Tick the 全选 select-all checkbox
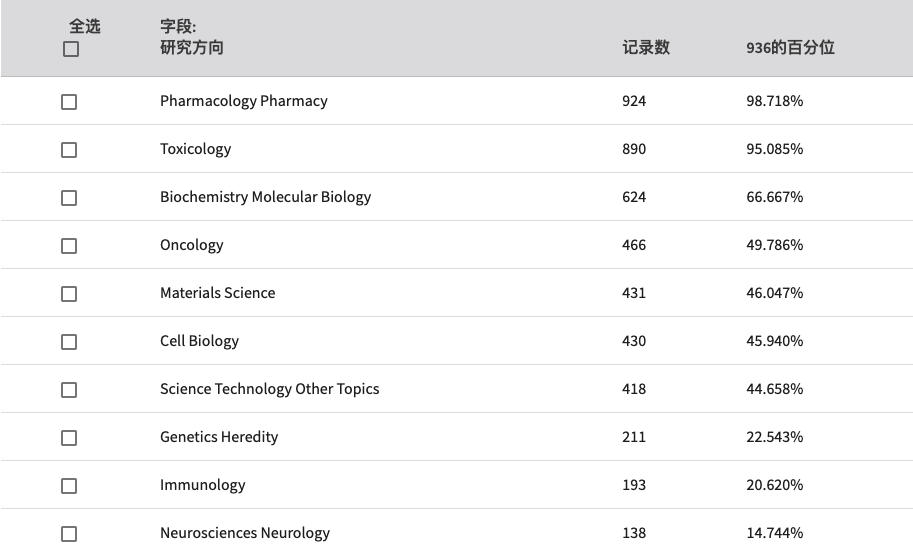The height and width of the screenshot is (554, 913). [x=71, y=50]
